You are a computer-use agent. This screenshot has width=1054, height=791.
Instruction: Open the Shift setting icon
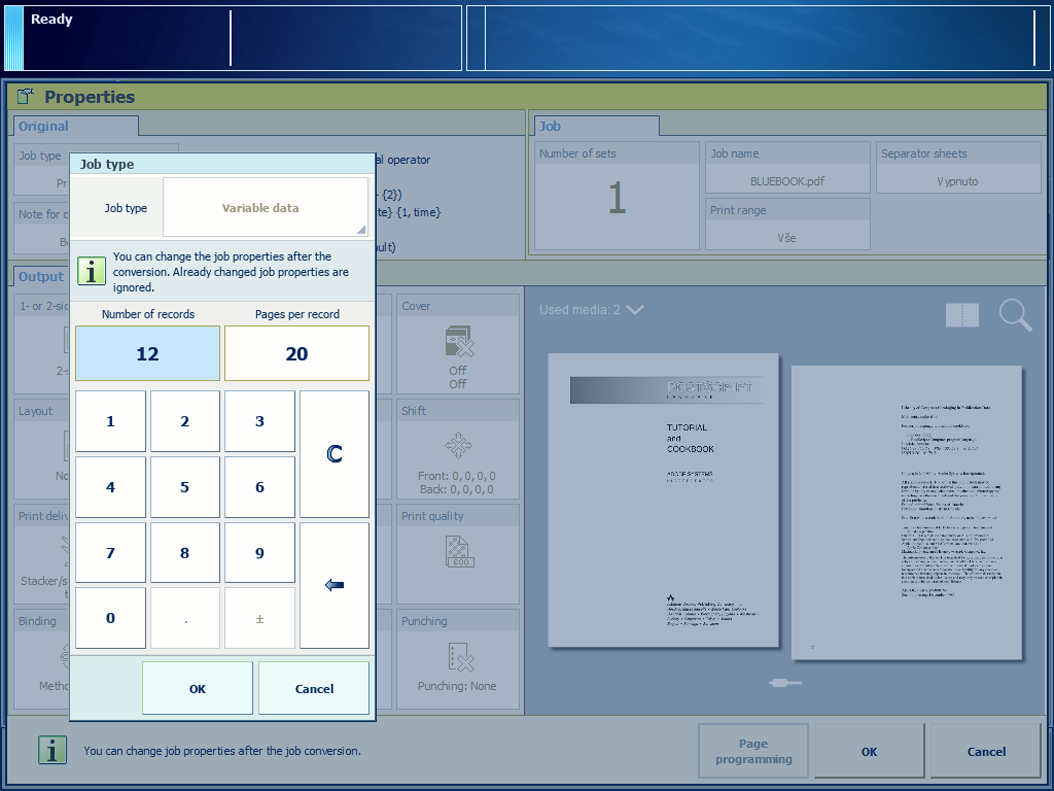pos(458,446)
